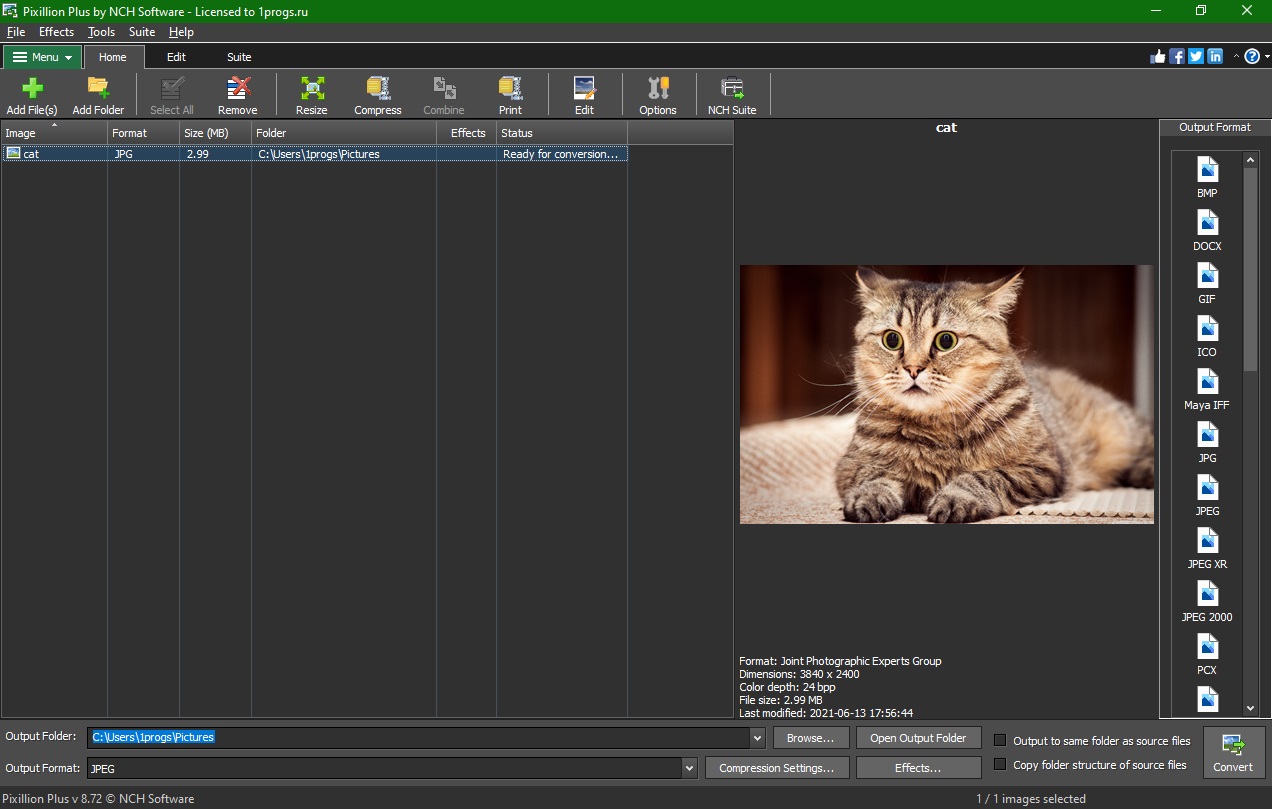1272x809 pixels.
Task: Open the Output Folder dropdown arrow
Action: pyautogui.click(x=757, y=737)
